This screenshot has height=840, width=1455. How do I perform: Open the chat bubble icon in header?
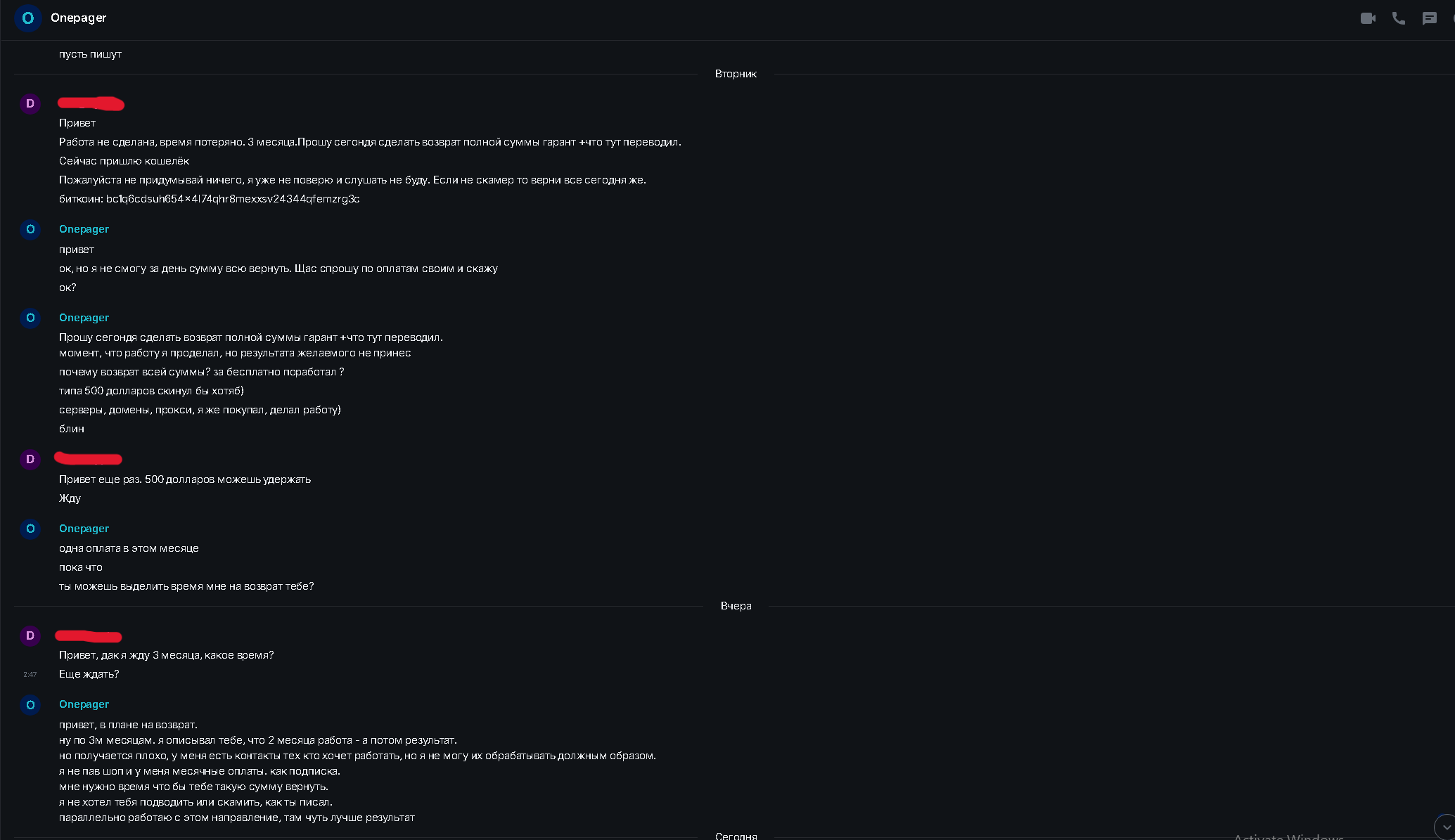(1429, 18)
